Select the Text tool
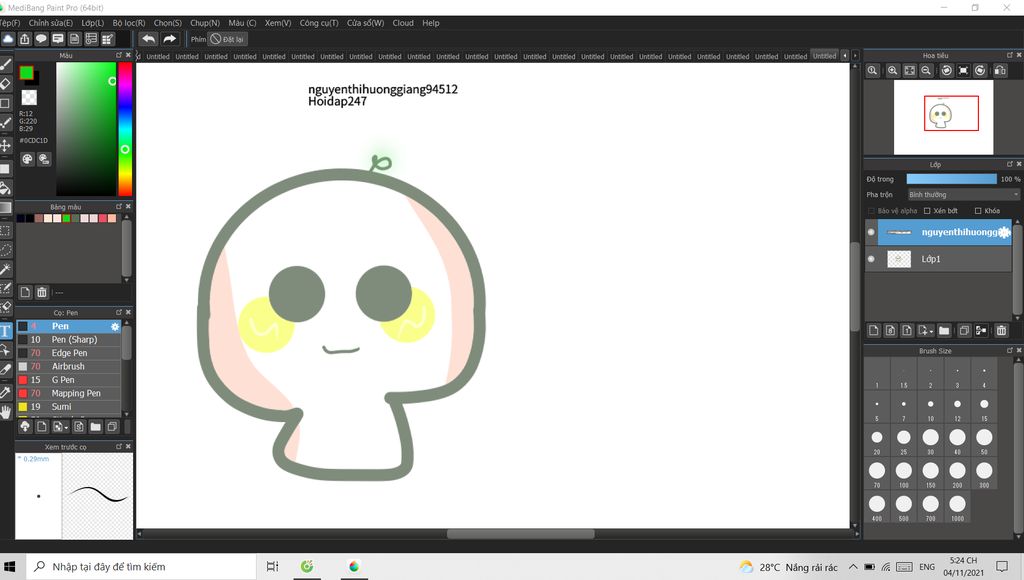 point(5,330)
